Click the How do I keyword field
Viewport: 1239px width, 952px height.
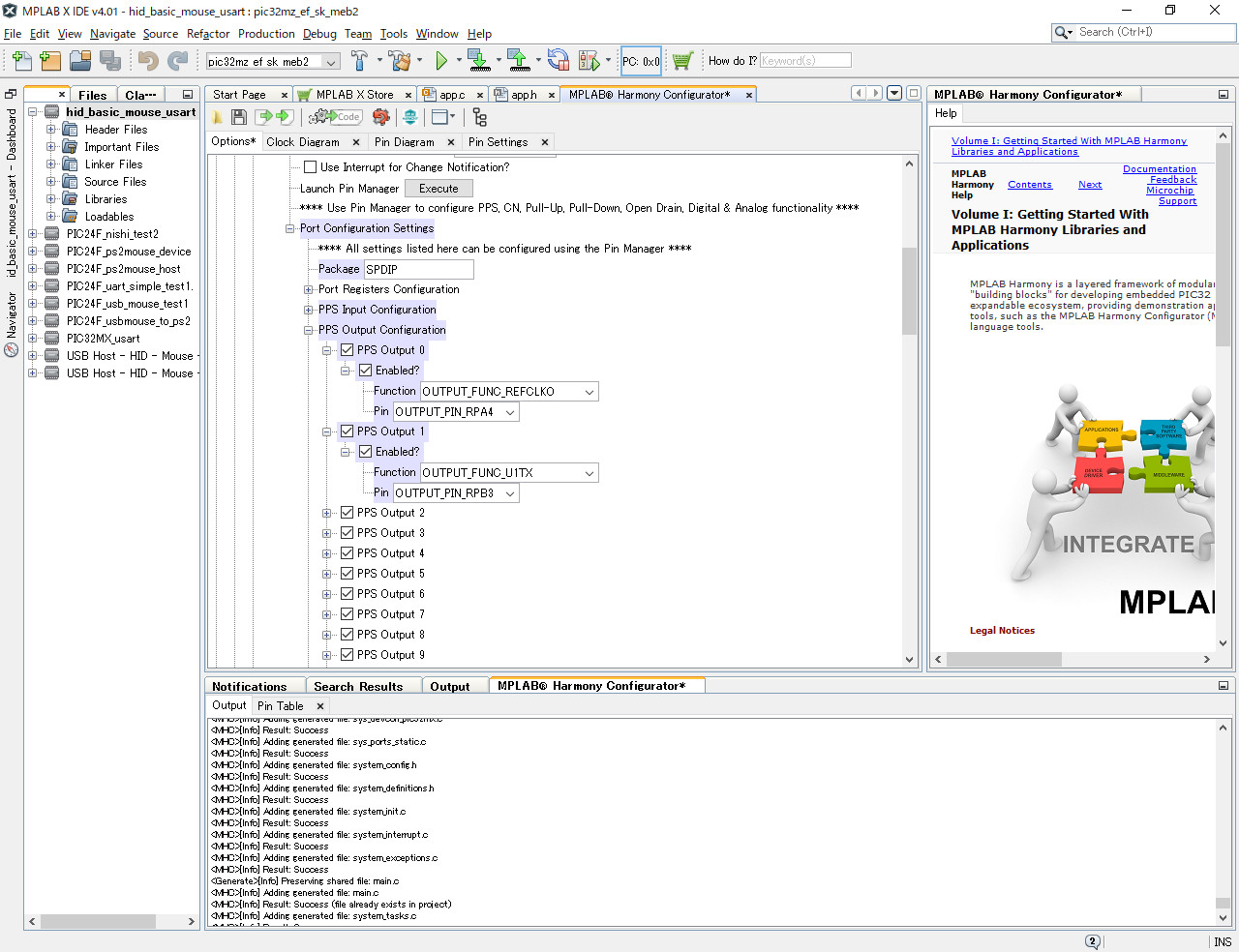click(805, 60)
